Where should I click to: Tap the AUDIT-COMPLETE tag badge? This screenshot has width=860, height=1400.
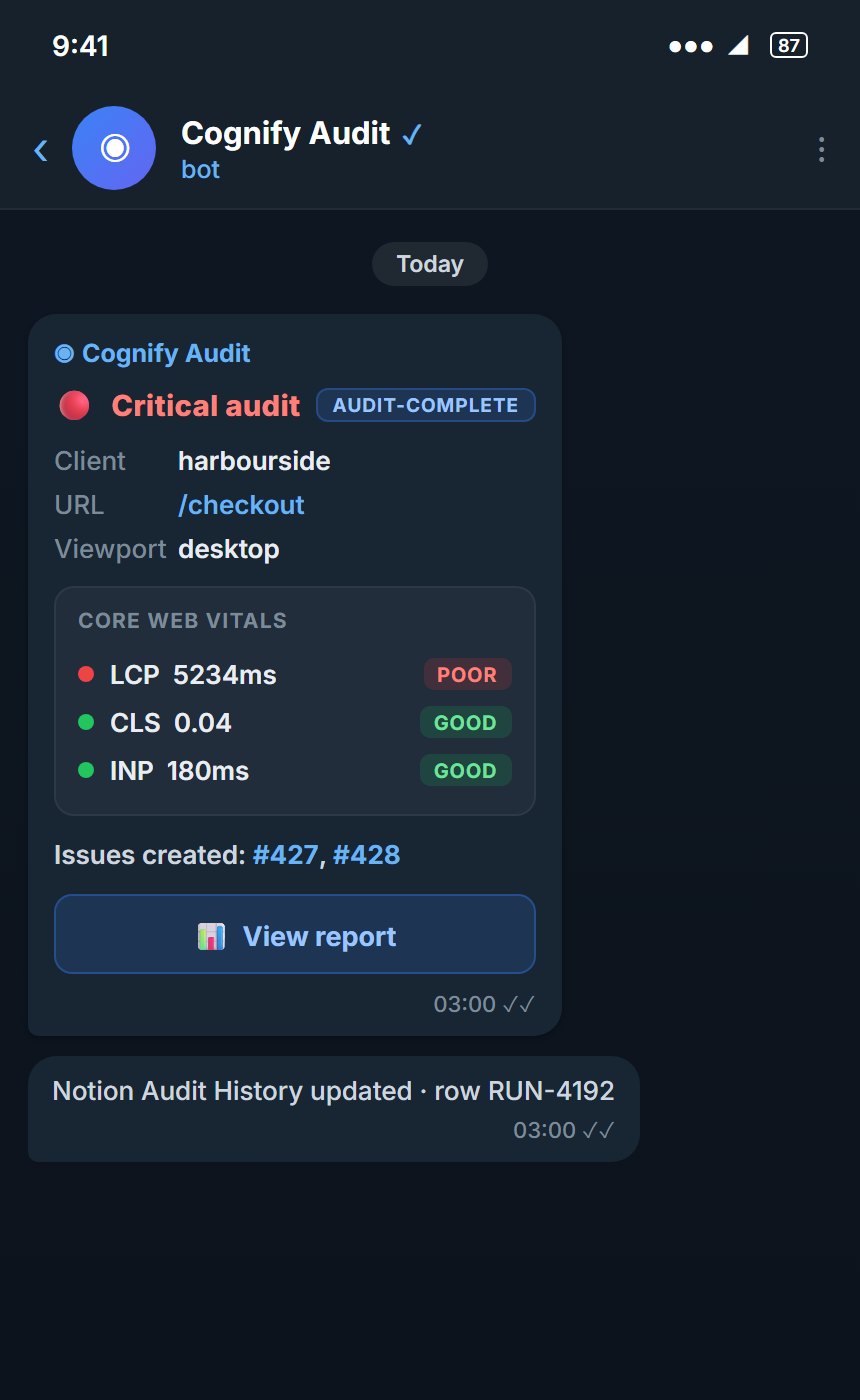pyautogui.click(x=426, y=405)
